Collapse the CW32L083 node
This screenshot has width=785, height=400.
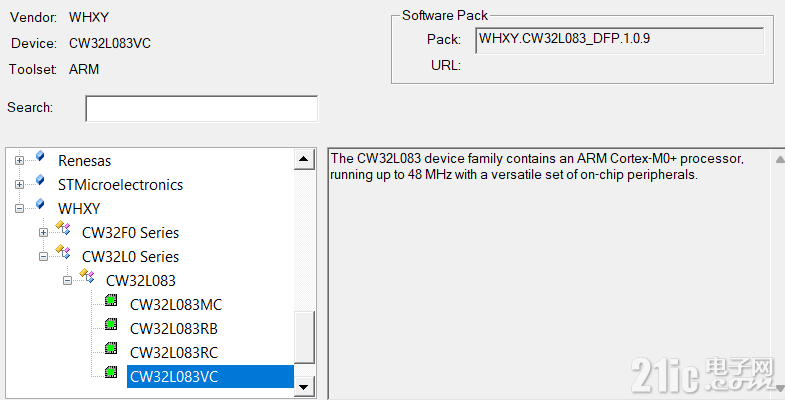pyautogui.click(x=68, y=281)
